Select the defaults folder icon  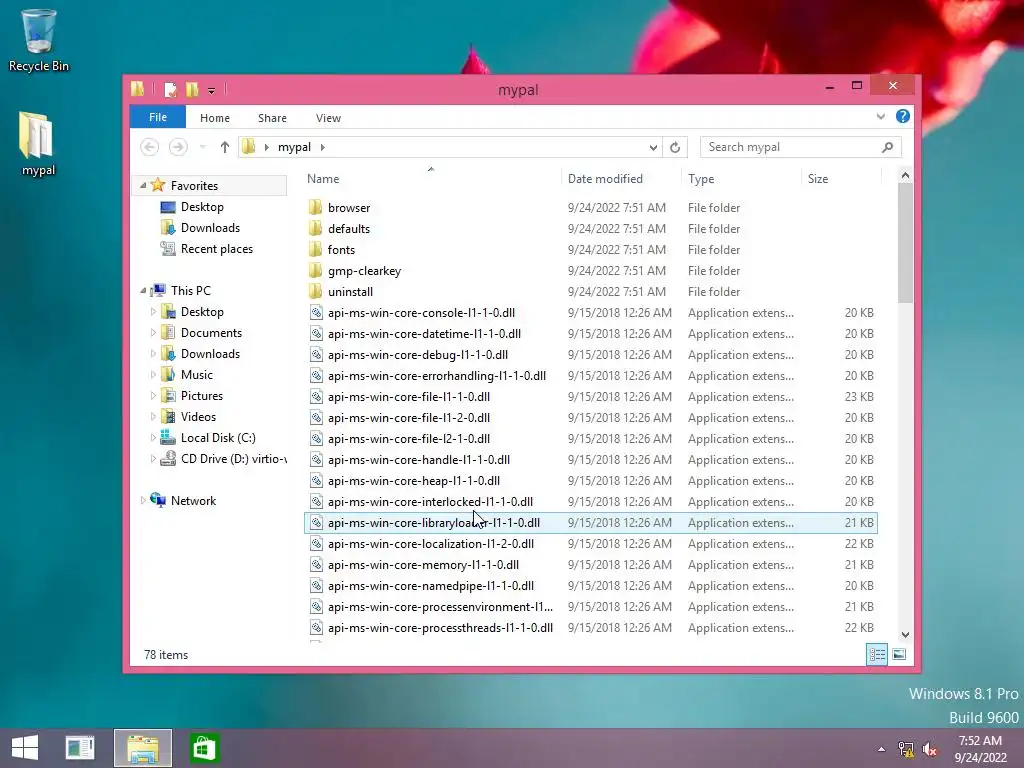coord(315,229)
